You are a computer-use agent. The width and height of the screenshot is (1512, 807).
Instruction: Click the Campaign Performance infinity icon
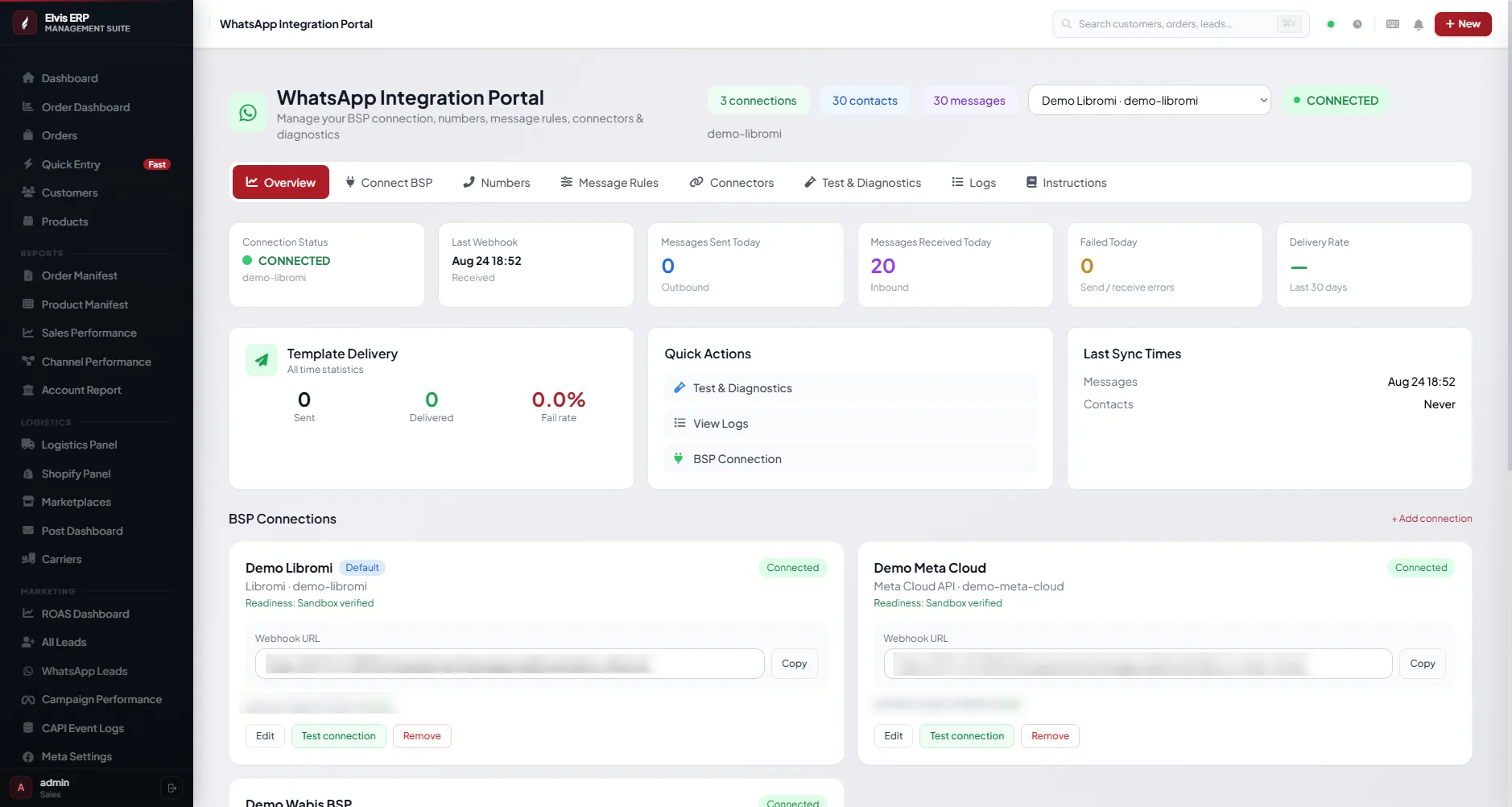(x=28, y=699)
